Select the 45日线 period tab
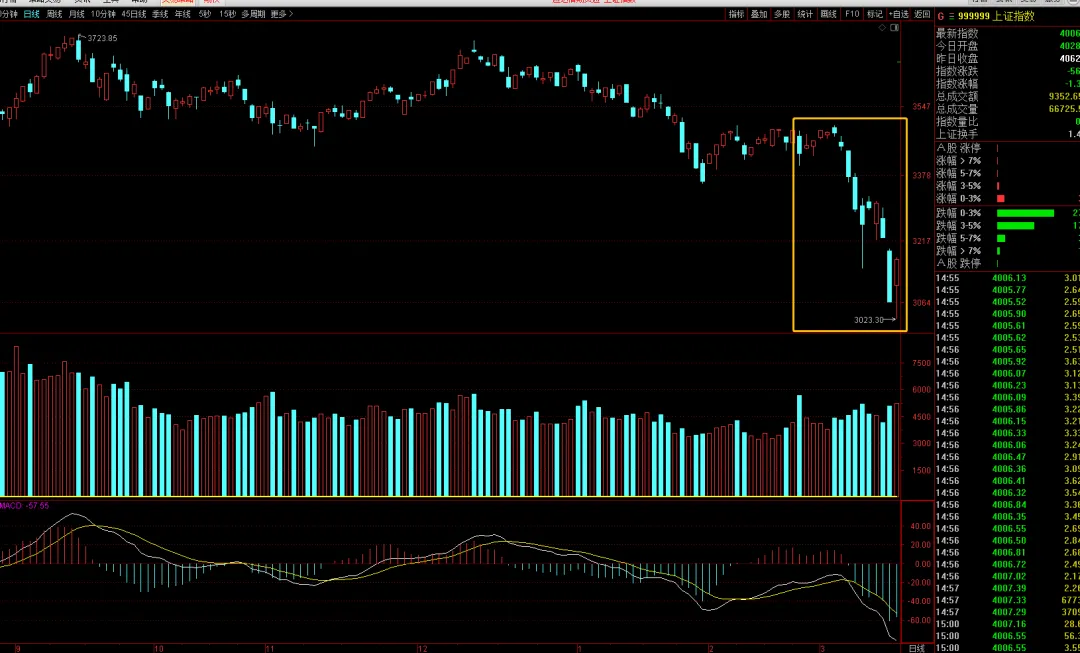 pyautogui.click(x=134, y=14)
